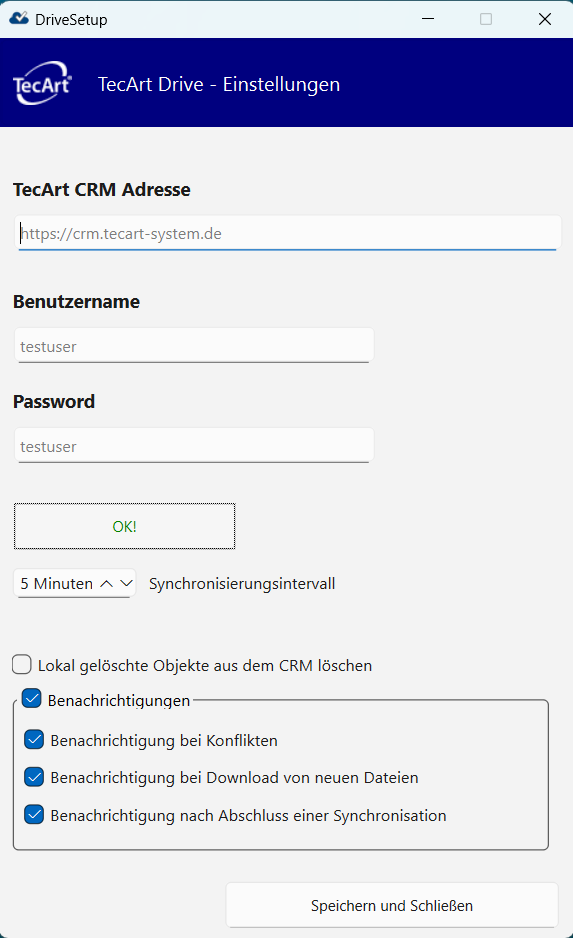
Task: Turn off notification after sync completion
Action: (x=34, y=815)
